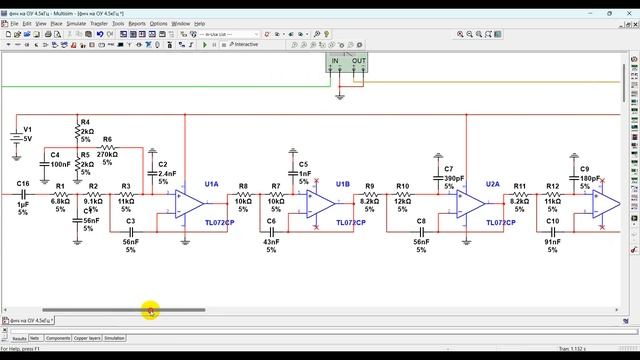The height and width of the screenshot is (360, 640).
Task: Zoom to fit sheet
Action: [x=489, y=34]
